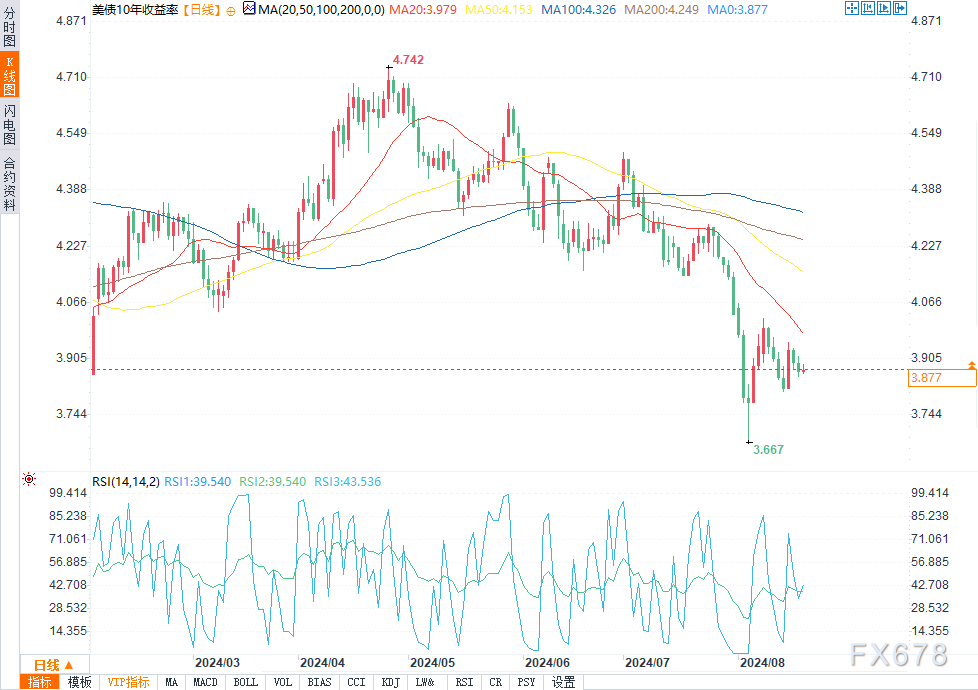The image size is (978, 690).
Task: Click the MA indicator chart icon in header
Action: click(249, 9)
